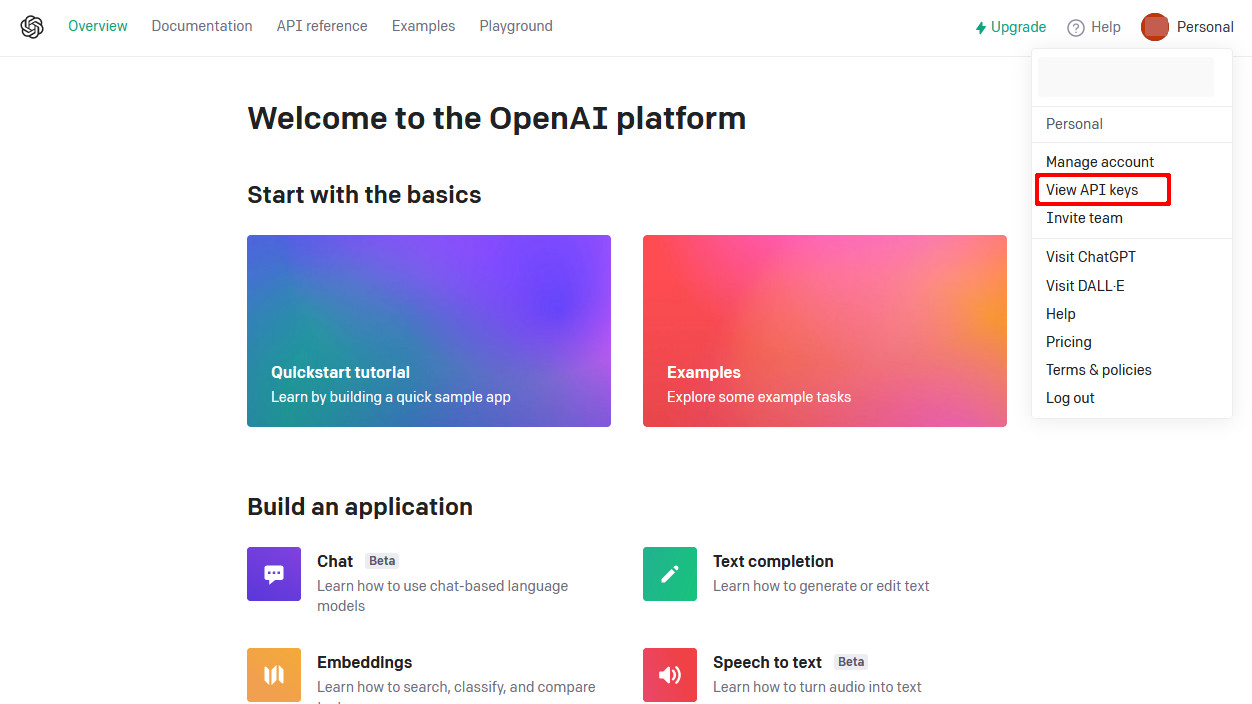Open Pricing from the account menu

point(1069,342)
